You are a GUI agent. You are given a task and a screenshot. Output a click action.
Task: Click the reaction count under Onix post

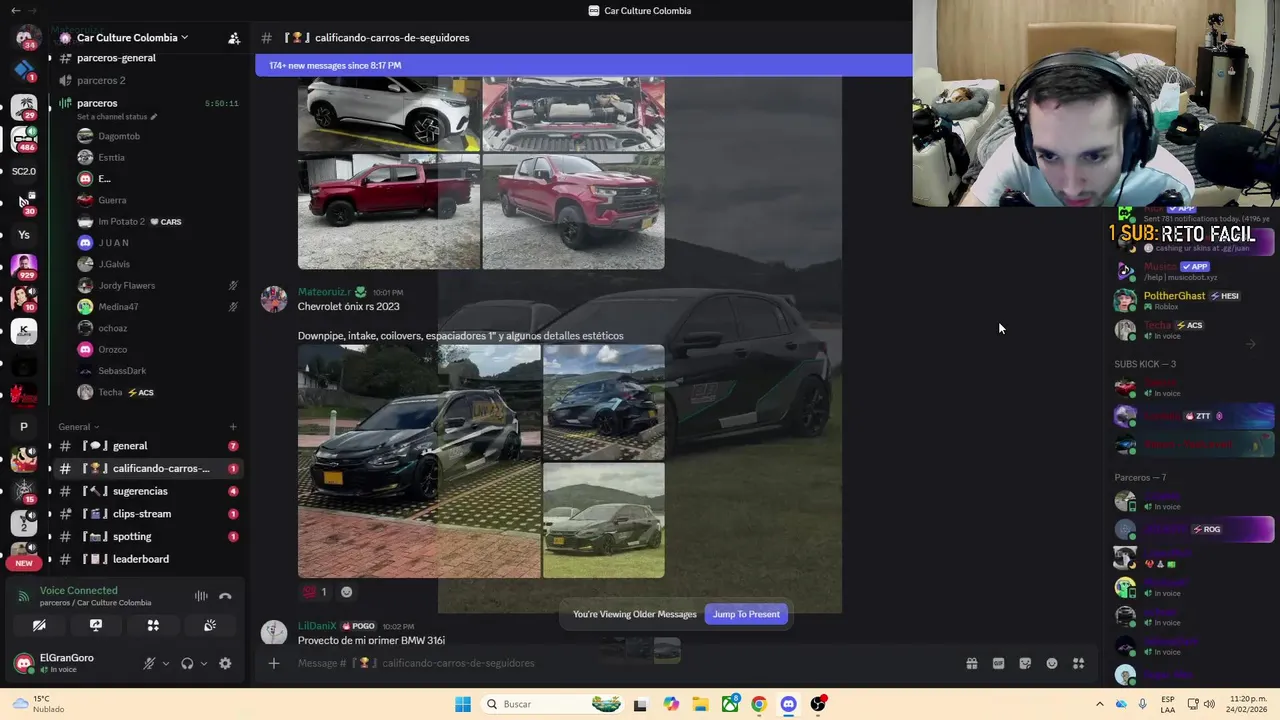click(315, 592)
